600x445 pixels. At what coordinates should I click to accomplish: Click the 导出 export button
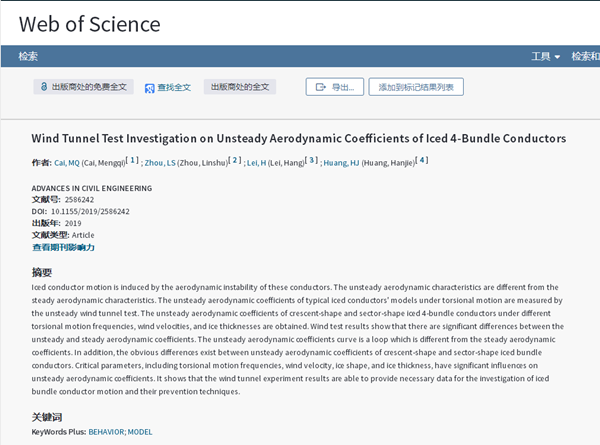pyautogui.click(x=335, y=88)
